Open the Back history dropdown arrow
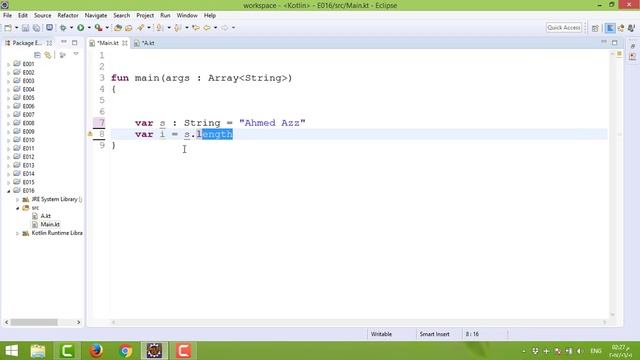 click(x=215, y=28)
